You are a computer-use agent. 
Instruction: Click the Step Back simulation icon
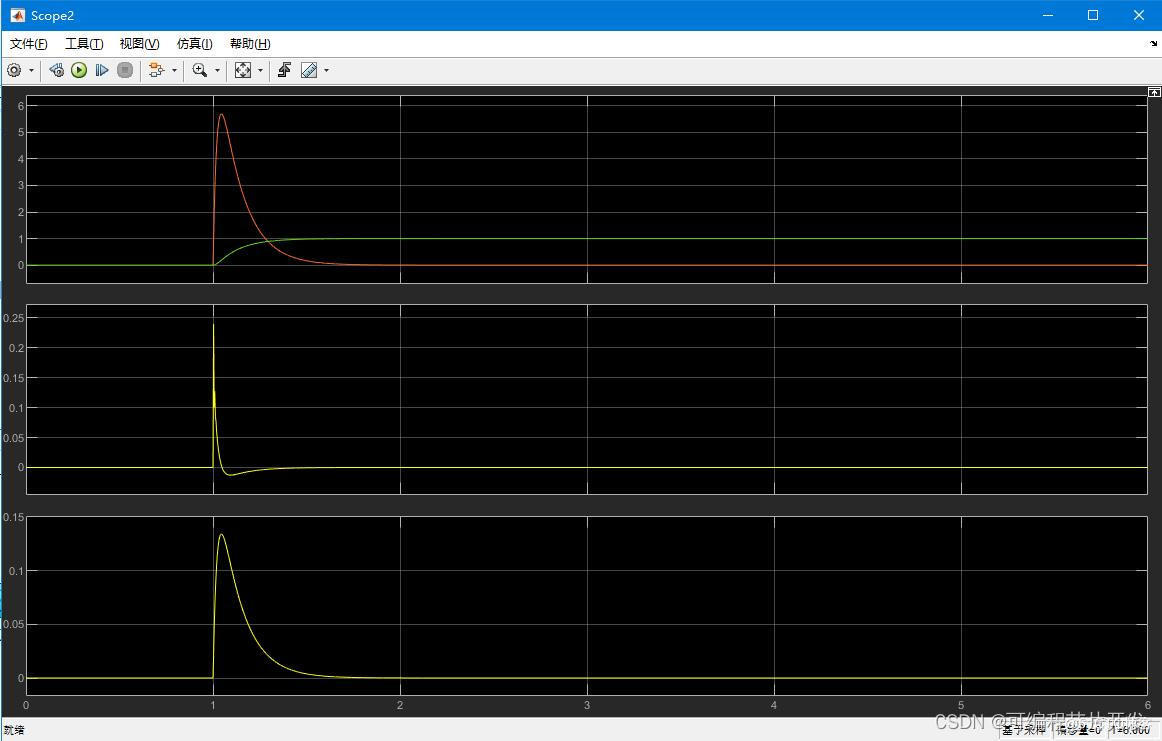(x=56, y=70)
